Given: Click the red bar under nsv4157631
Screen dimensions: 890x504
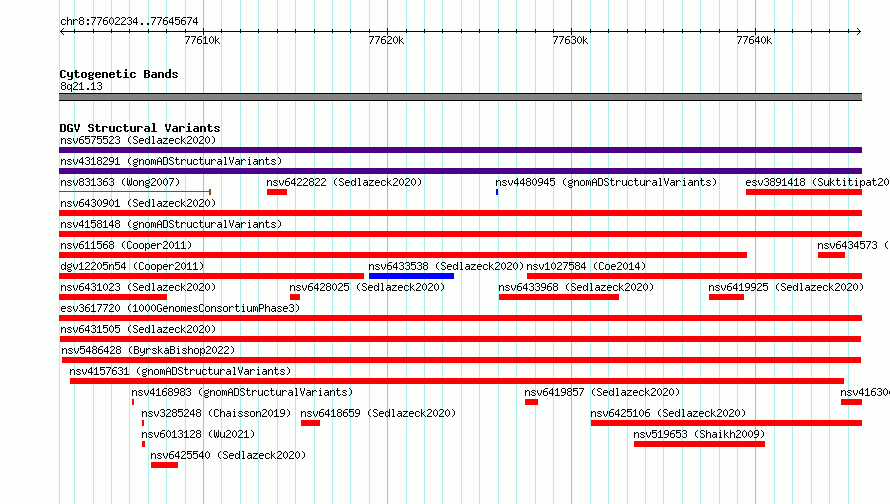Looking at the screenshot, I should click(457, 381).
